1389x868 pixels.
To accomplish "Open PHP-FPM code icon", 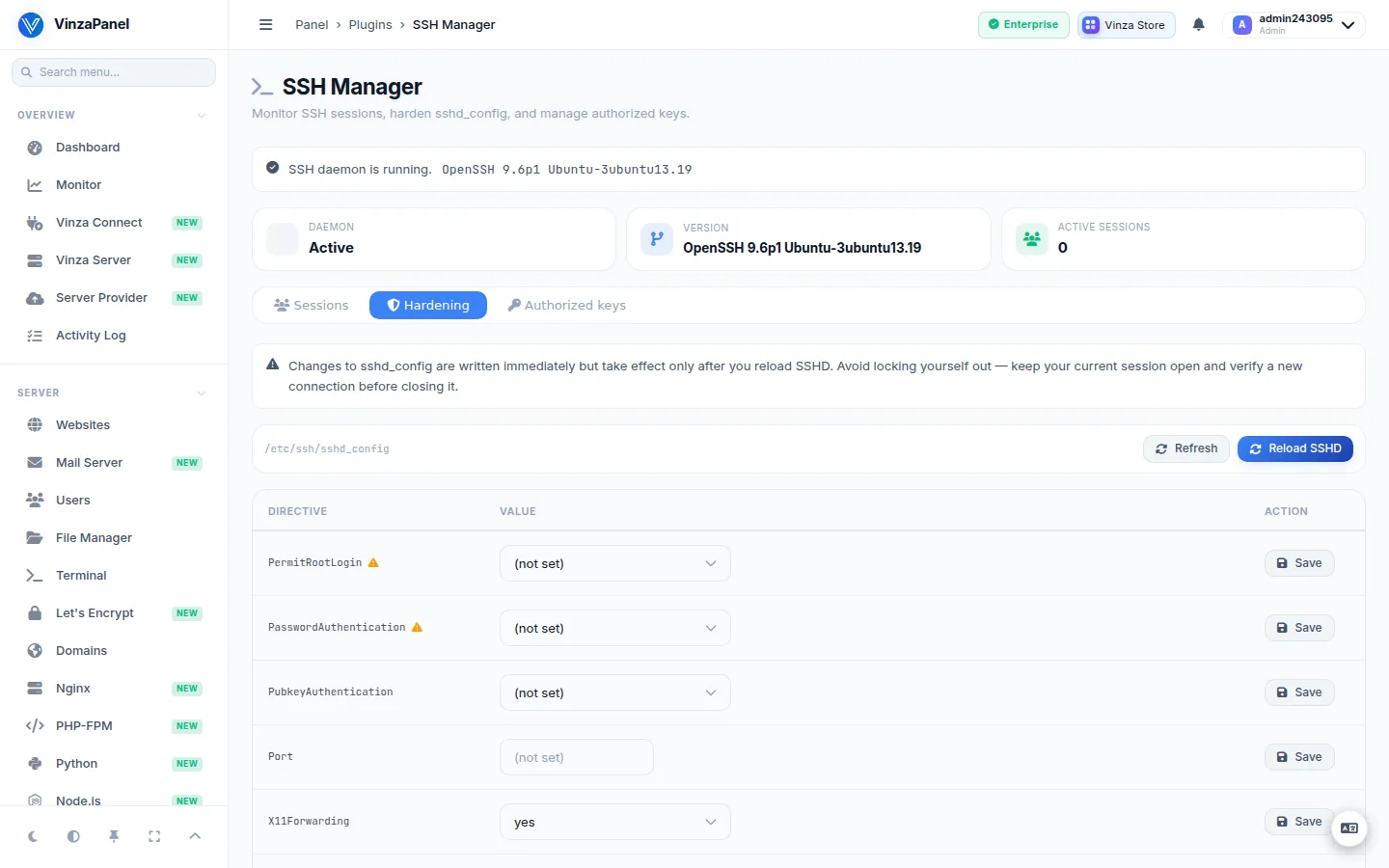I will click(x=35, y=726).
